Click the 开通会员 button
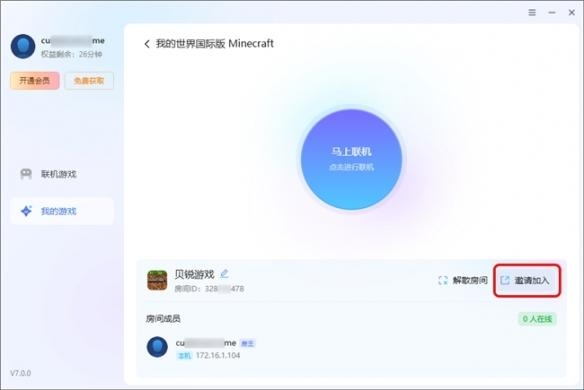The height and width of the screenshot is (390, 584). [35, 80]
